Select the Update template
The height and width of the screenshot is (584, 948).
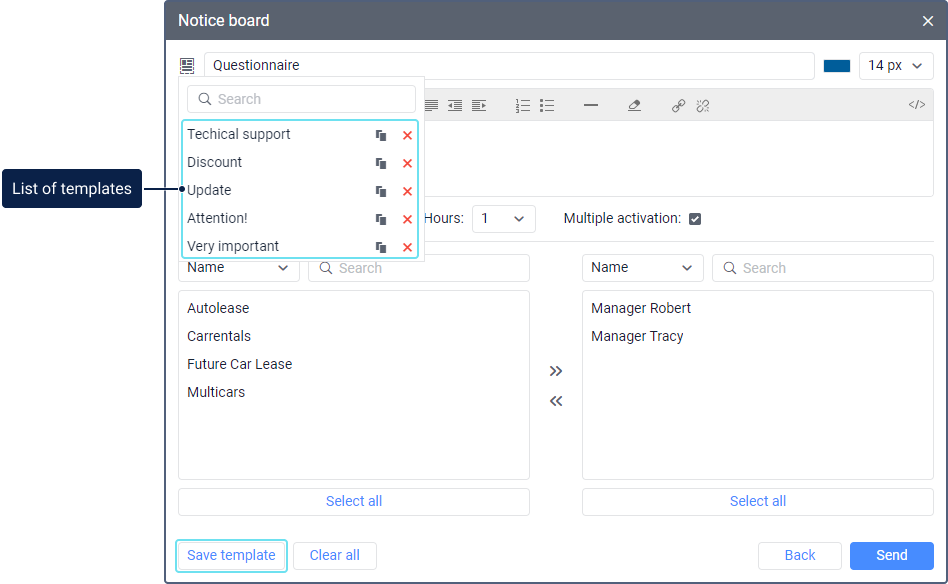[x=209, y=190]
